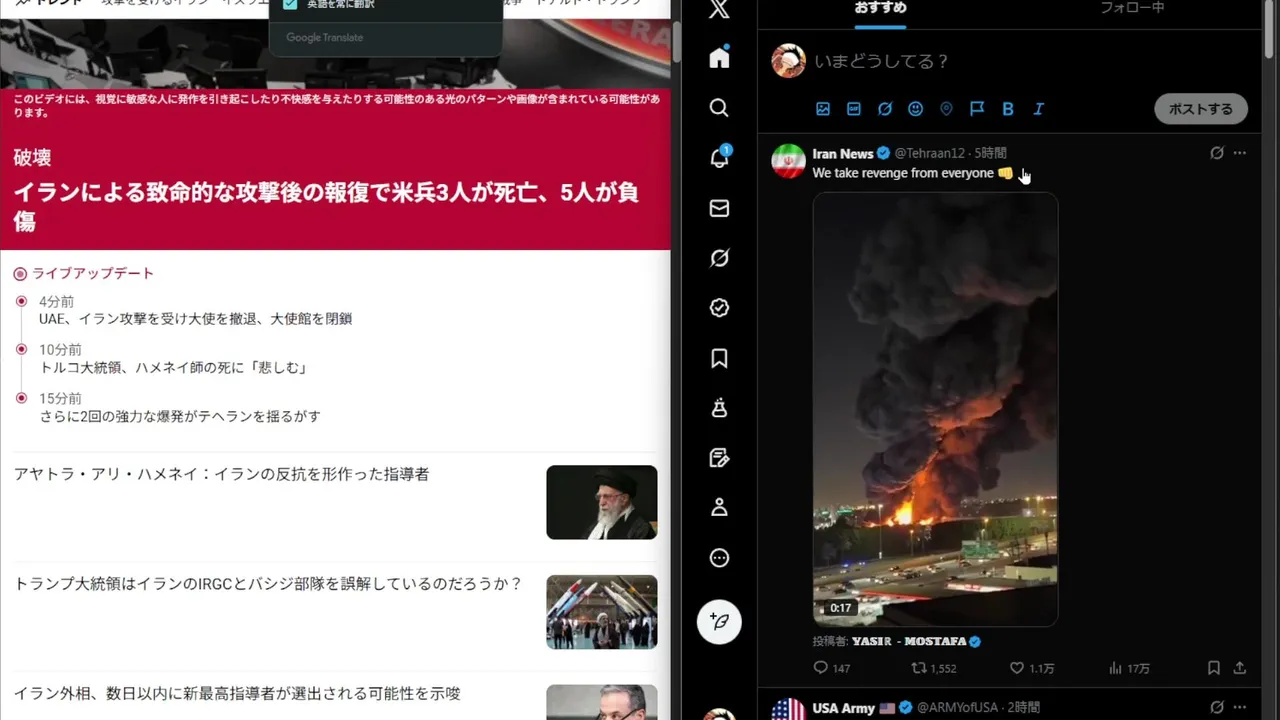1280x720 pixels.
Task: Open the YASIR - MOSTAFA poster link
Action: (x=915, y=641)
